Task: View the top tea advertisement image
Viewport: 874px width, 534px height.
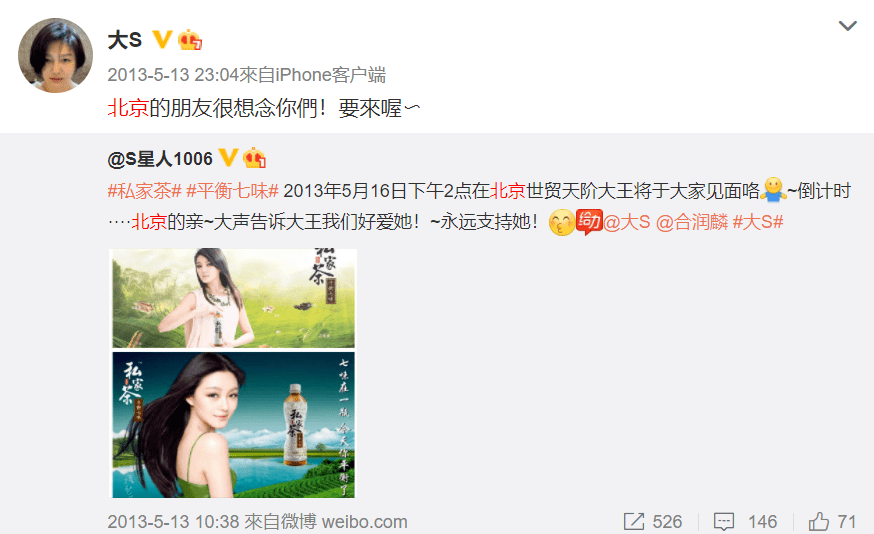Action: coord(234,298)
